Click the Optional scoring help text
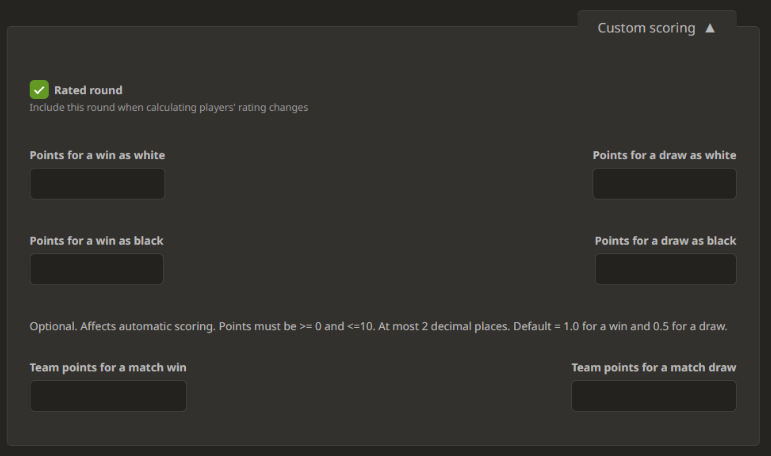This screenshot has width=771, height=456. 378,326
